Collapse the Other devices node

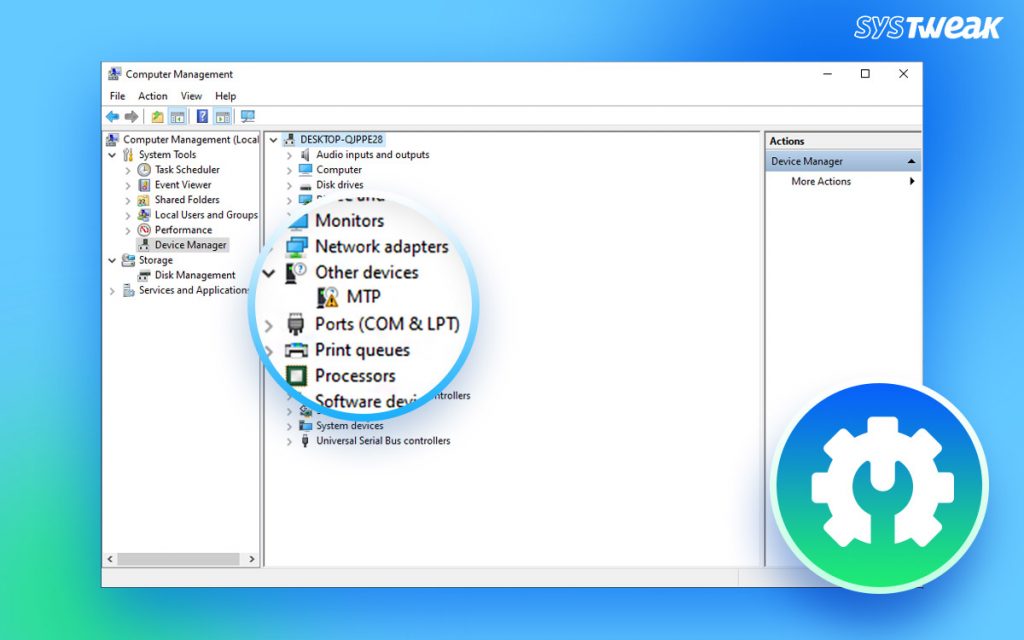coord(267,272)
